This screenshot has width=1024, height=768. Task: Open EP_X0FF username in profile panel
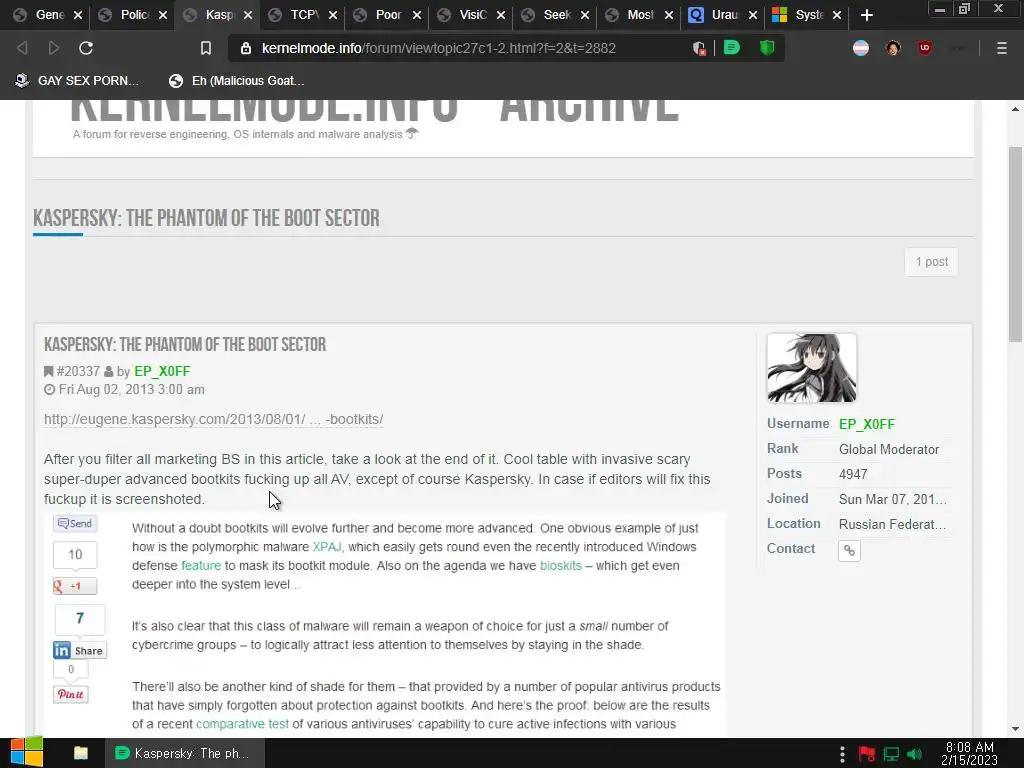point(867,424)
